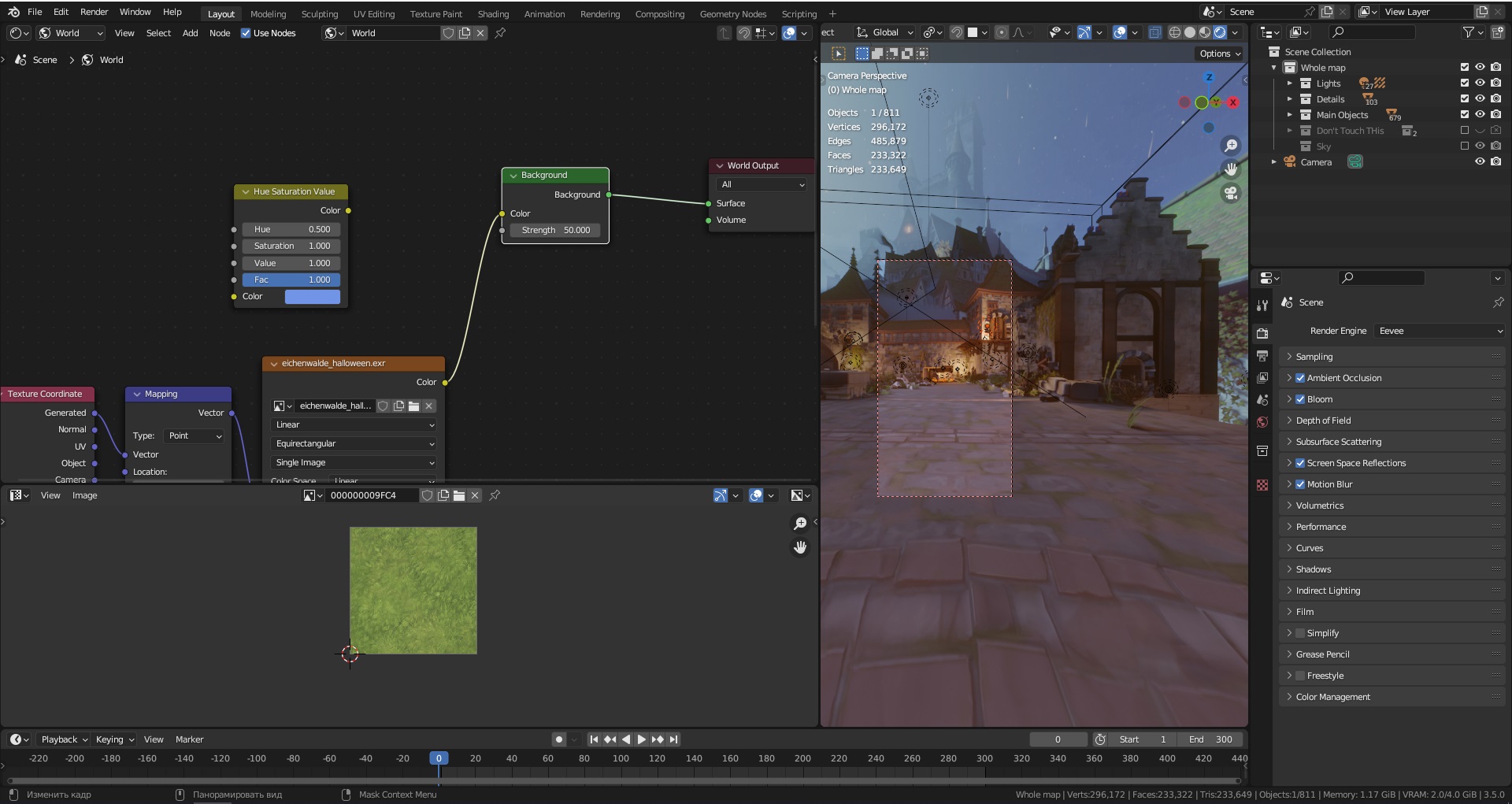Select the pan hand icon in image editor
1512x804 pixels.
pos(800,547)
